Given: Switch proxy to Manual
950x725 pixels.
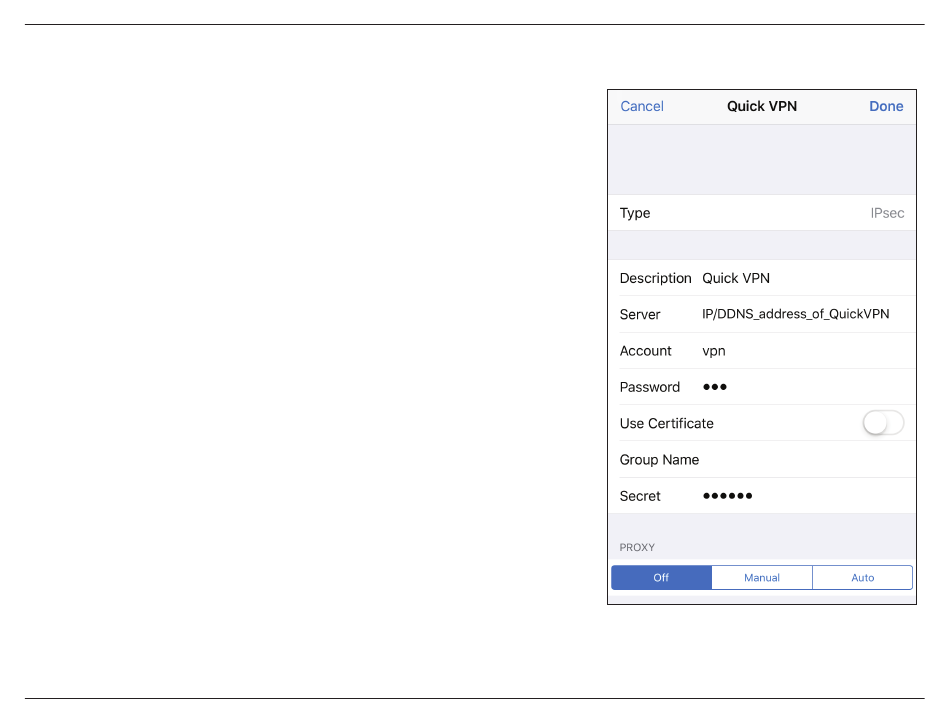Looking at the screenshot, I should [x=762, y=578].
